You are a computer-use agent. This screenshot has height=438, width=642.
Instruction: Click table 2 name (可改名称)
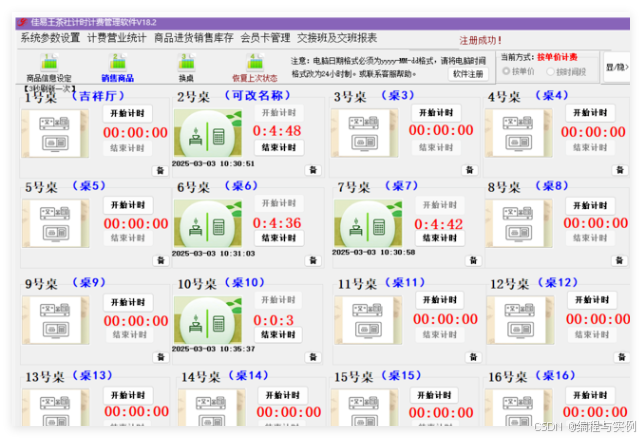(x=258, y=95)
